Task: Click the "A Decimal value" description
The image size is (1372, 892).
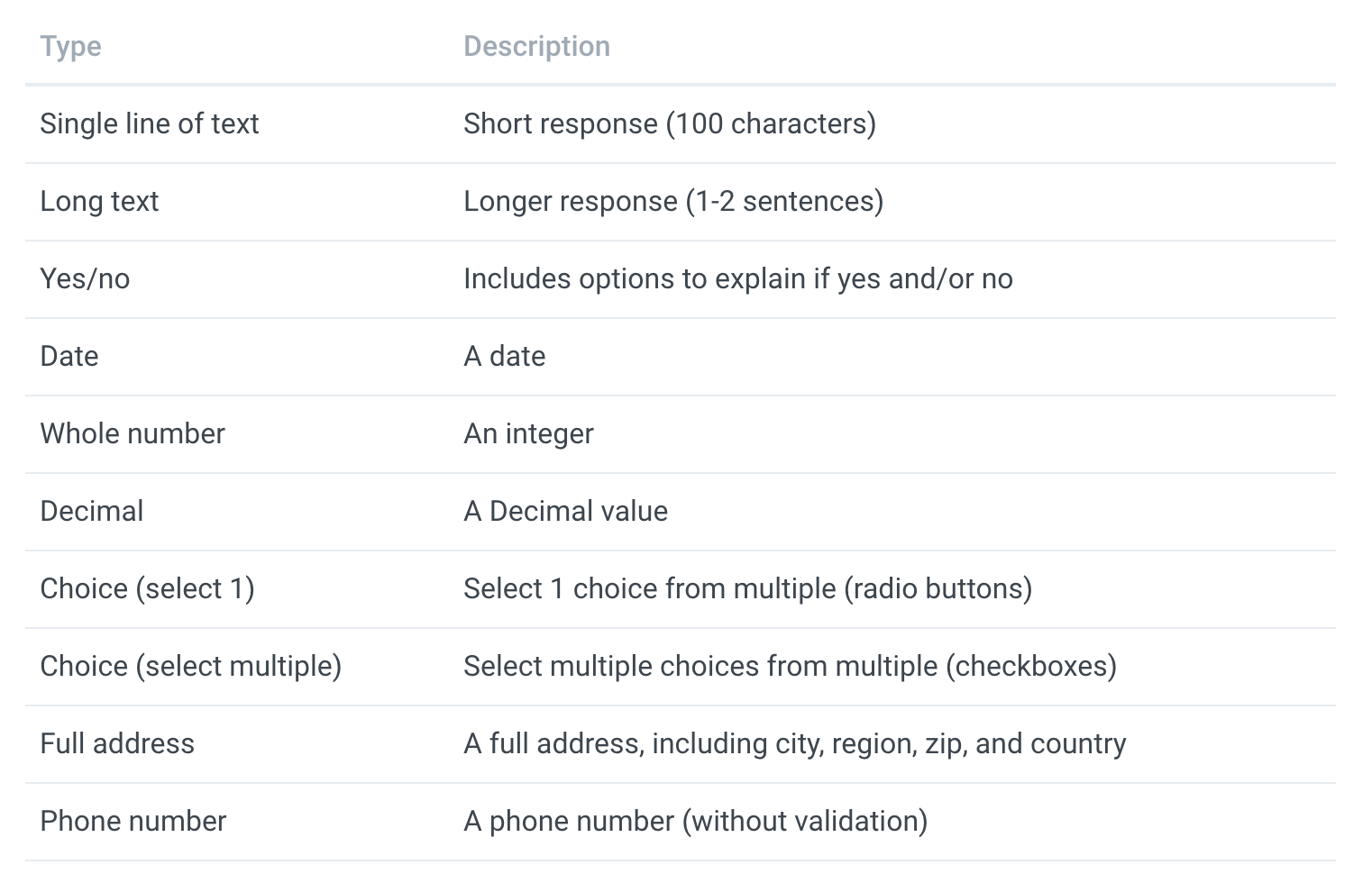Action: tap(565, 512)
